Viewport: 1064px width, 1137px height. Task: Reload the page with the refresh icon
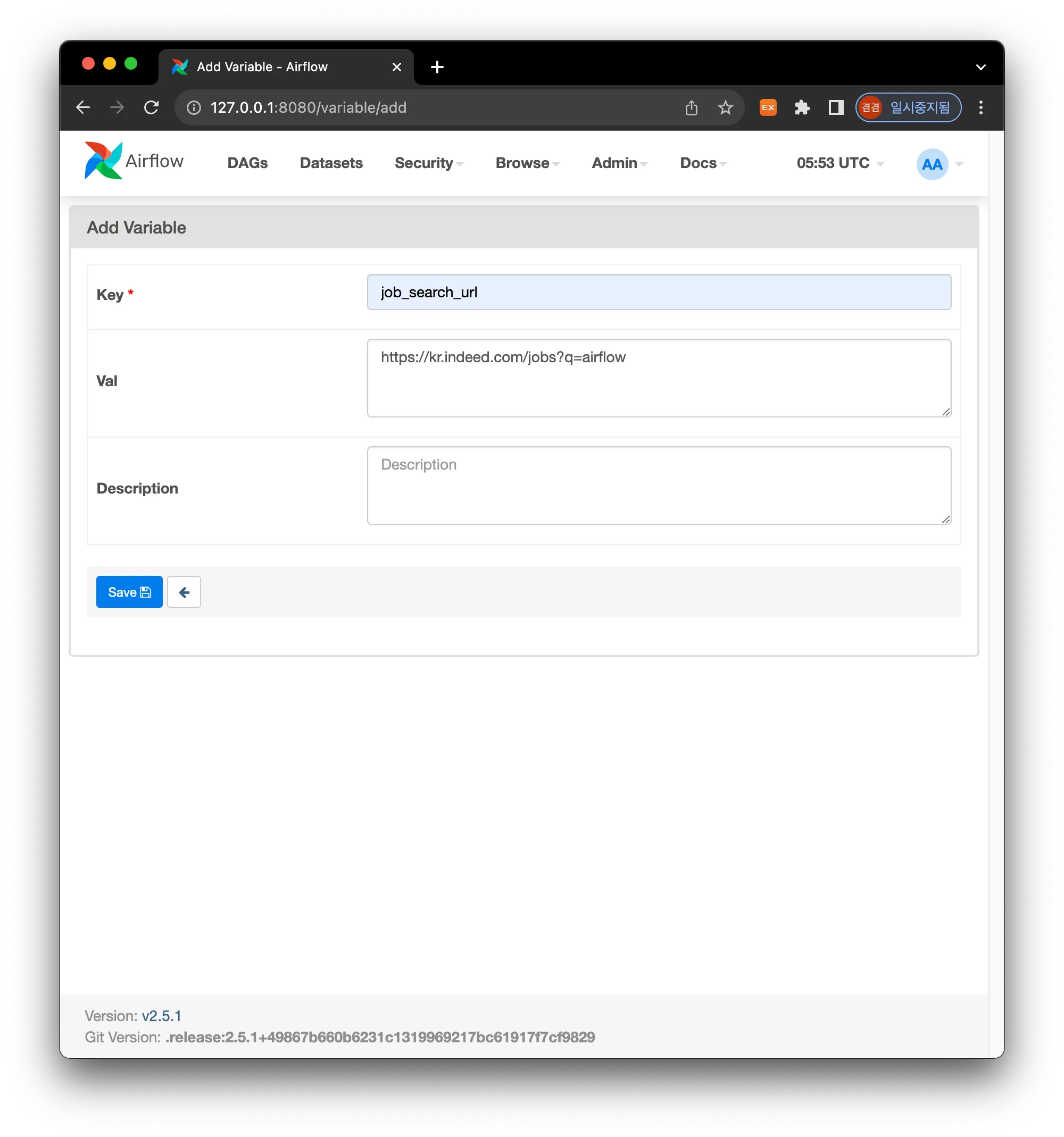[151, 107]
